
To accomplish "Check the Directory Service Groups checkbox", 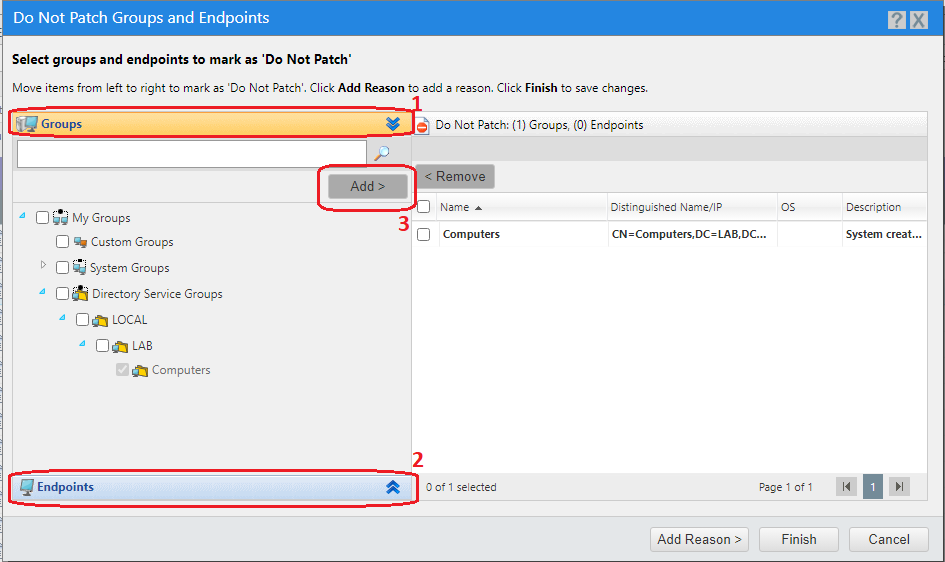I will tap(62, 293).
